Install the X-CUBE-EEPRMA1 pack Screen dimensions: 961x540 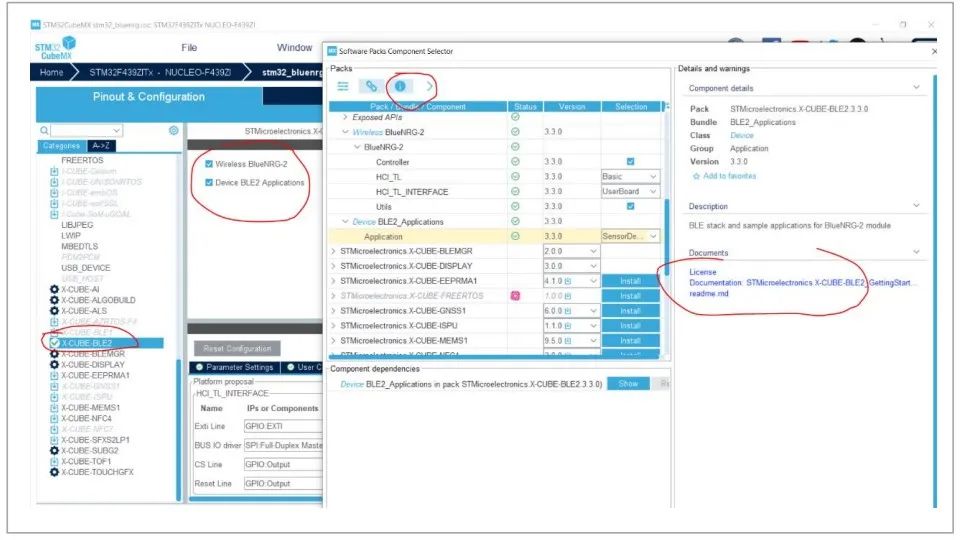[630, 281]
